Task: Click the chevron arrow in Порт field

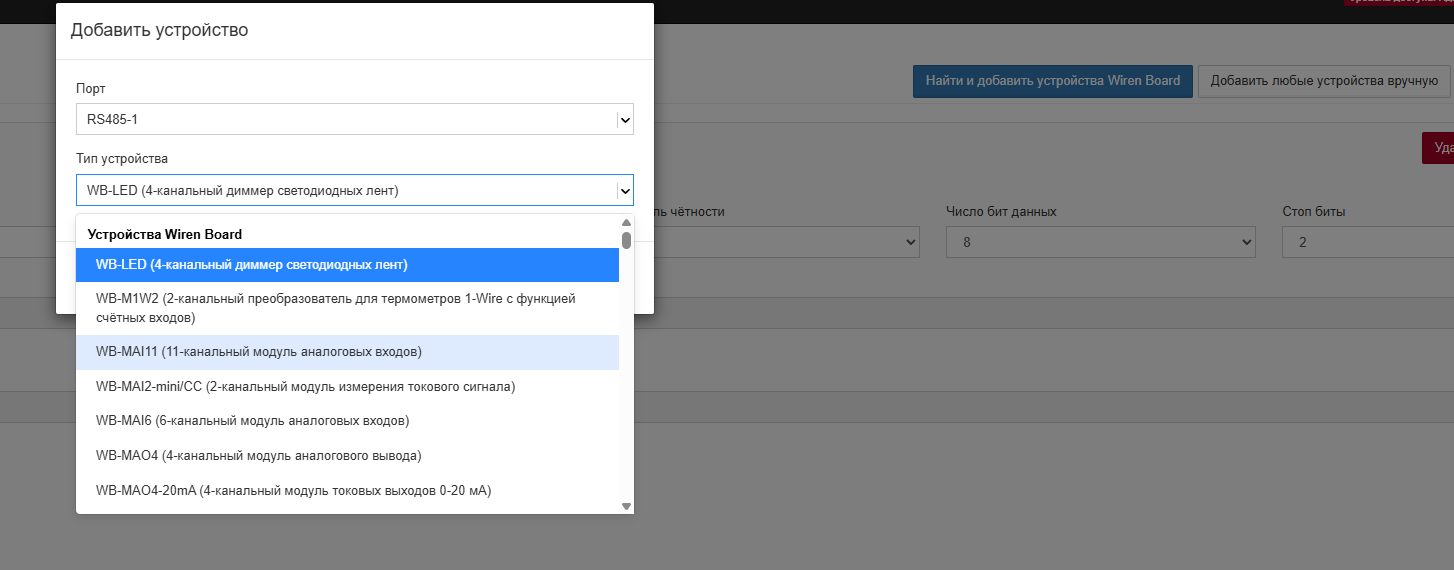Action: (x=625, y=120)
